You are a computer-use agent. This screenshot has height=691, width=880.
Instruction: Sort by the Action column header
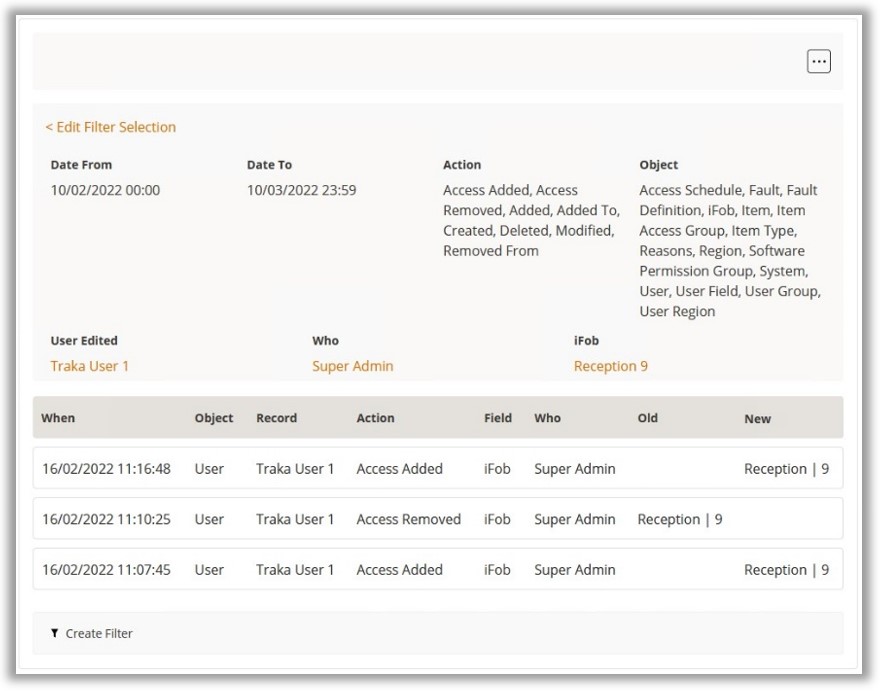375,418
